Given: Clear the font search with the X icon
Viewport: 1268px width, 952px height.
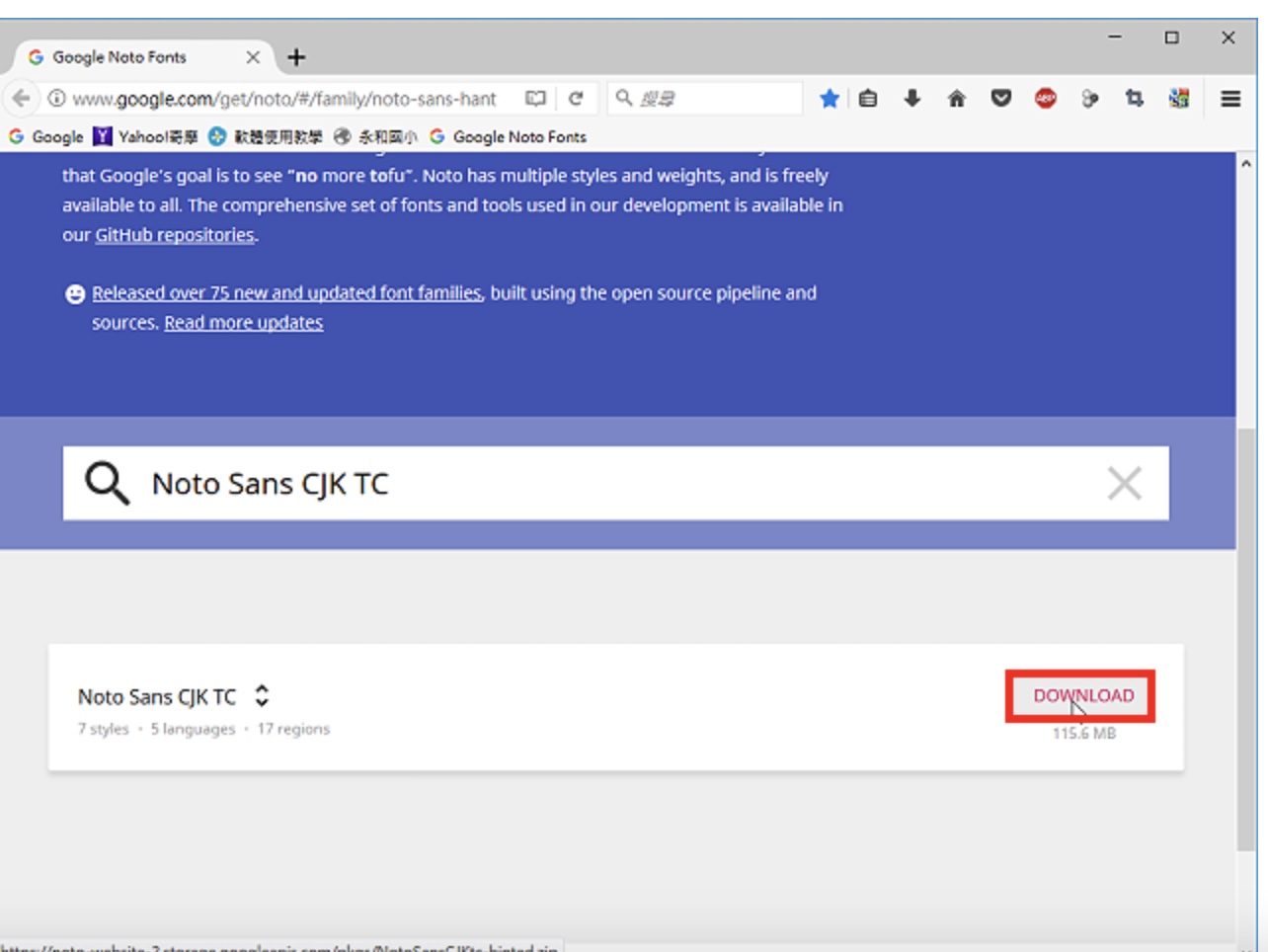Looking at the screenshot, I should point(1124,484).
